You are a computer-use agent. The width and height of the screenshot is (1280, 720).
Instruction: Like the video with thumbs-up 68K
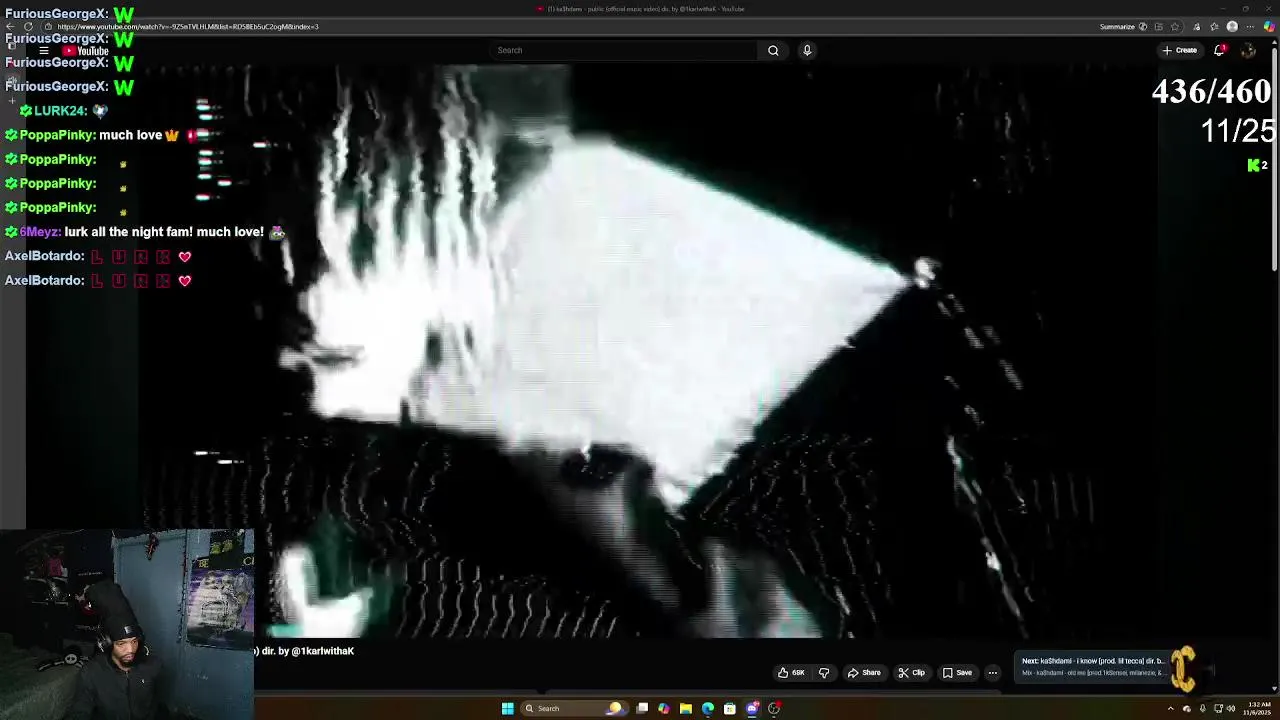[x=791, y=673]
